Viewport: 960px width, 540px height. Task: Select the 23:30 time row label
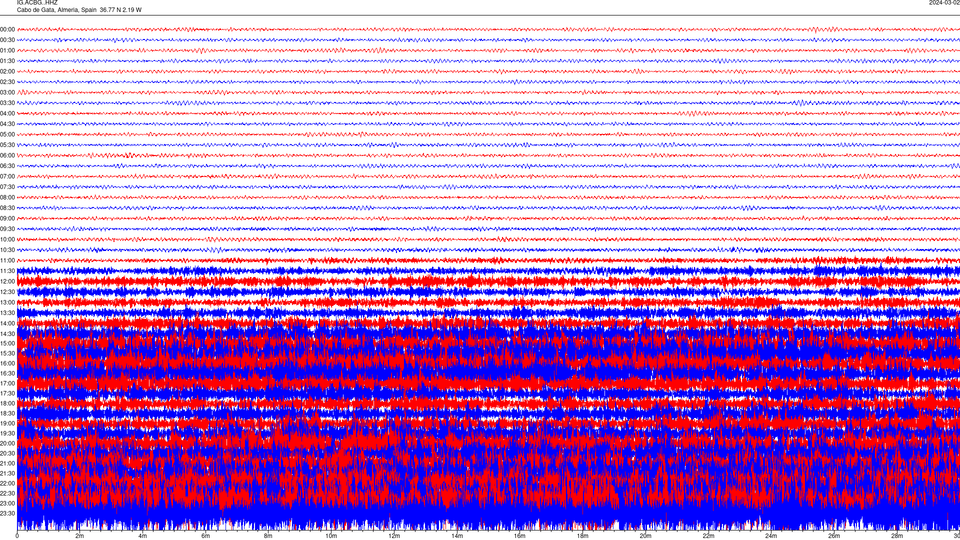pos(7,513)
